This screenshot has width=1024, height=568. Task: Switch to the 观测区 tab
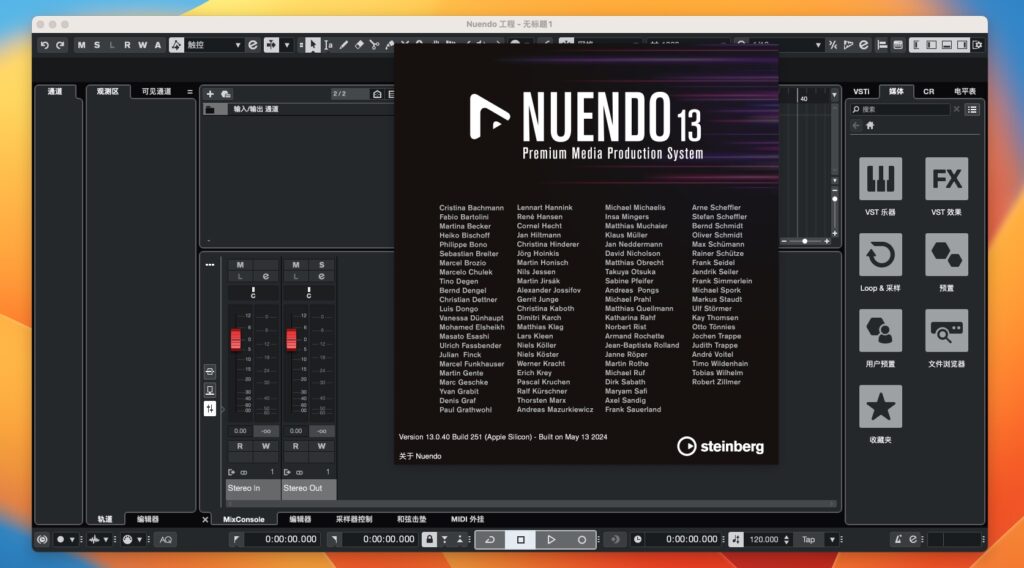tap(108, 91)
